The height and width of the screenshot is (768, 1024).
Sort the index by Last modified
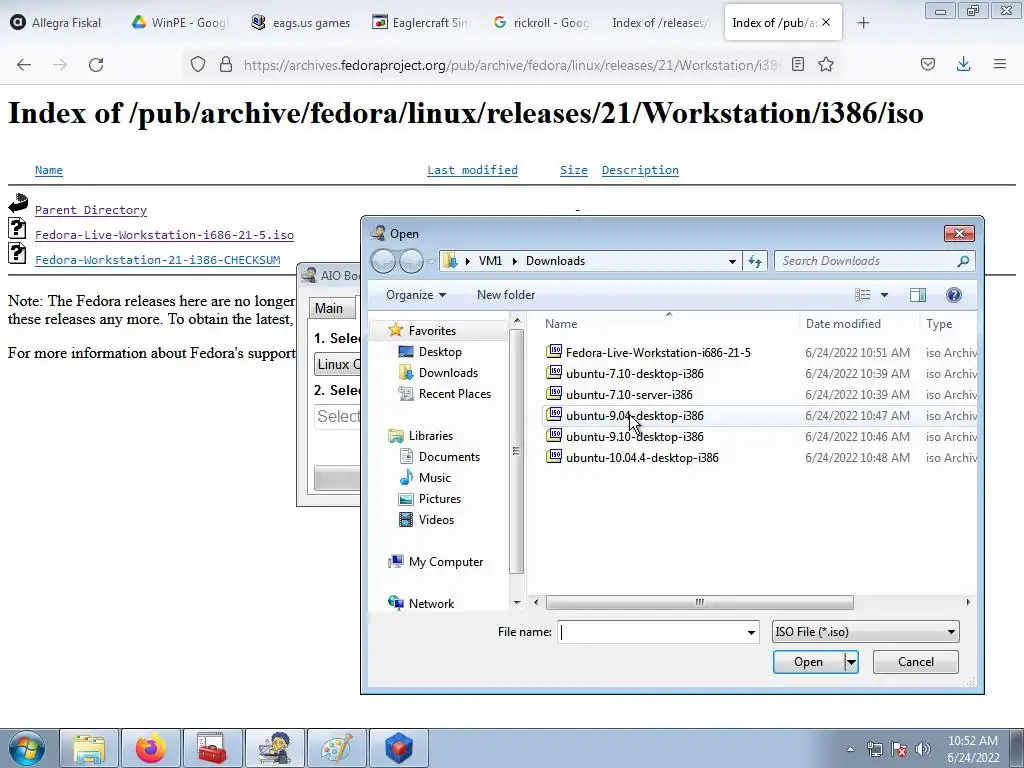point(472,170)
